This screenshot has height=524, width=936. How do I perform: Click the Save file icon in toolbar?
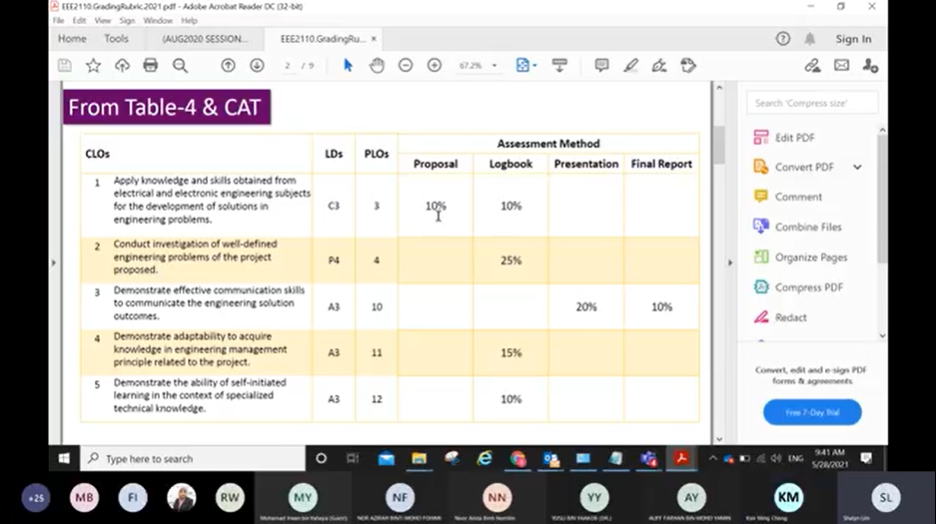pyautogui.click(x=64, y=66)
